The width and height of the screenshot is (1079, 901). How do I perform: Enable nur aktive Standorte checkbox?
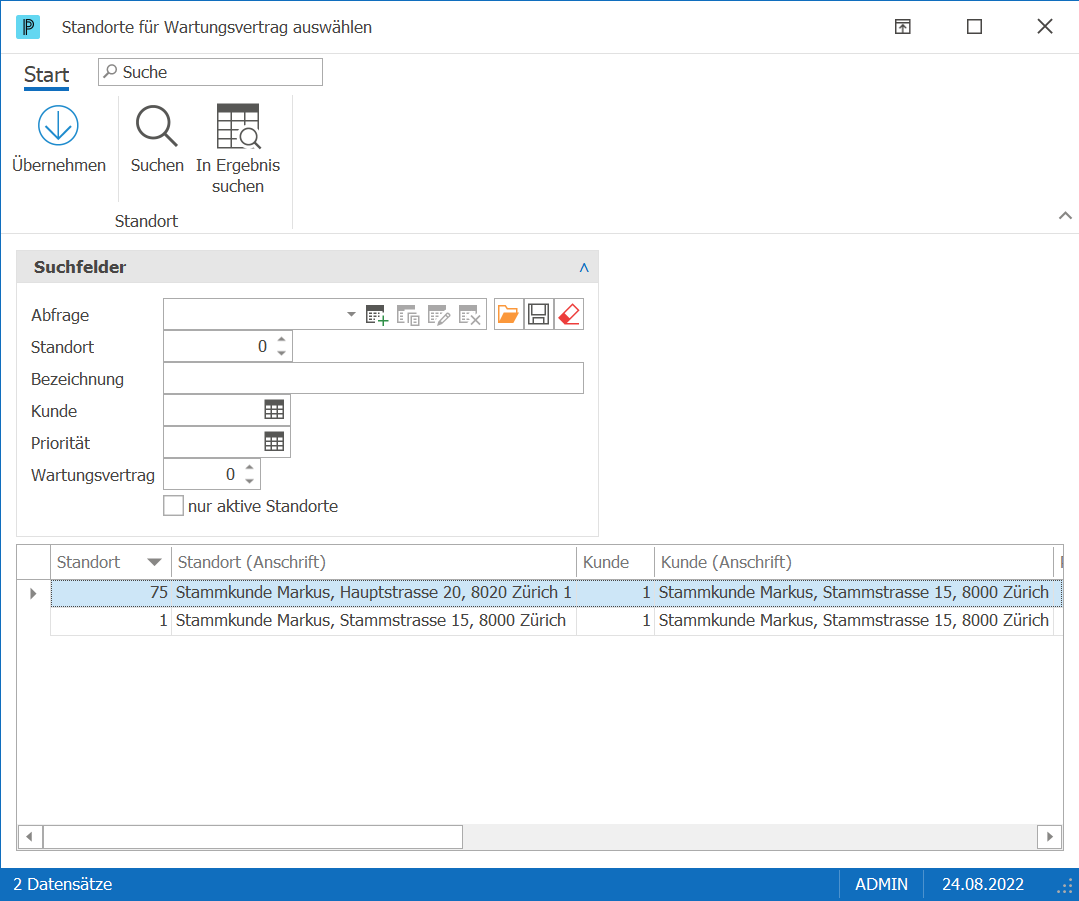173,506
